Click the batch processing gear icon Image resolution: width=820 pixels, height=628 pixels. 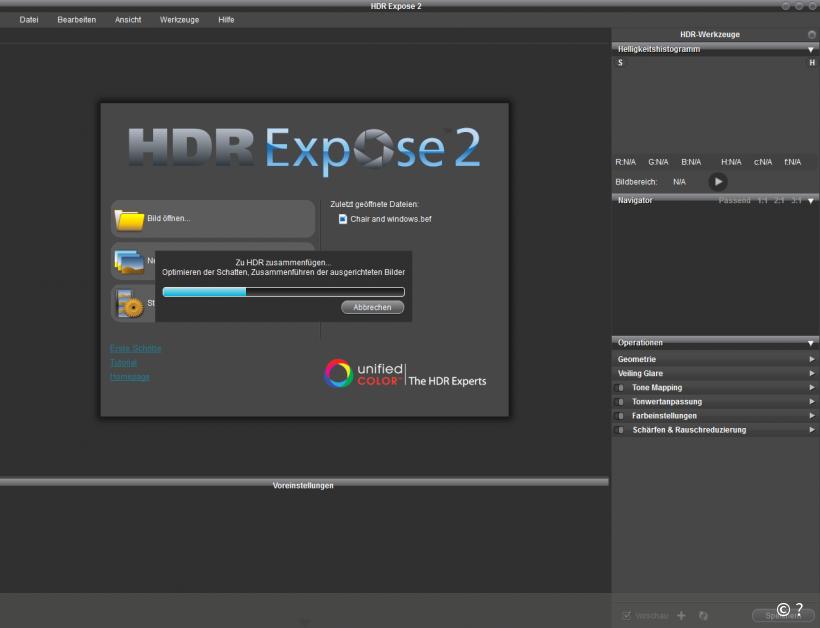(130, 304)
